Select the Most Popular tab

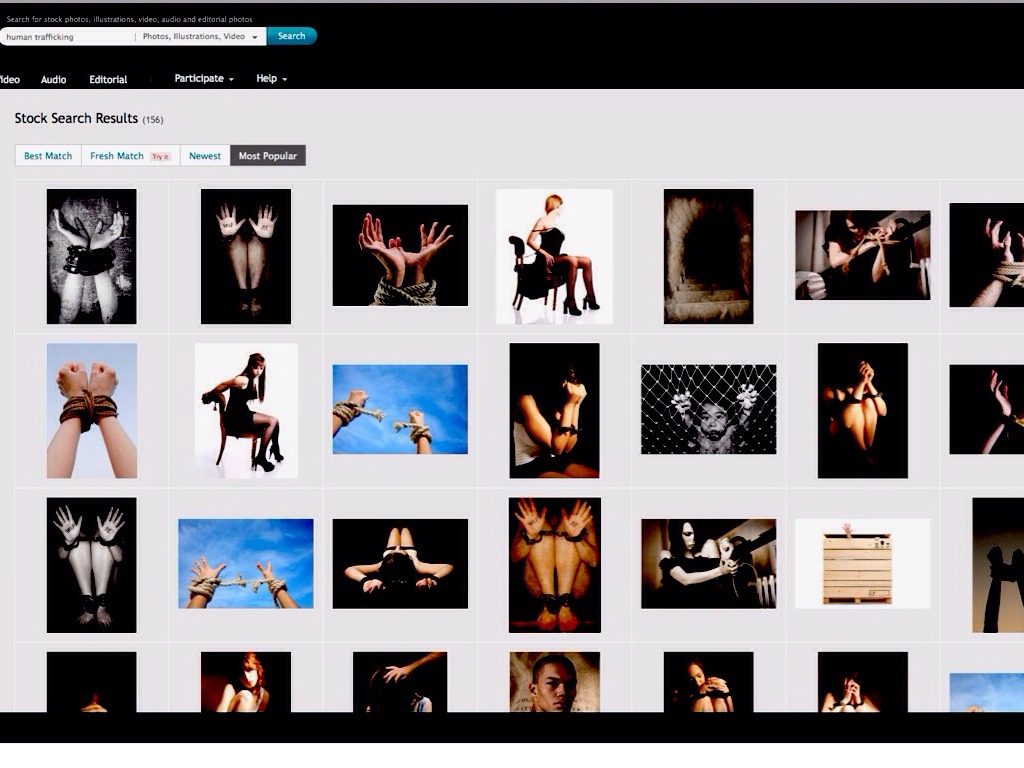click(267, 156)
